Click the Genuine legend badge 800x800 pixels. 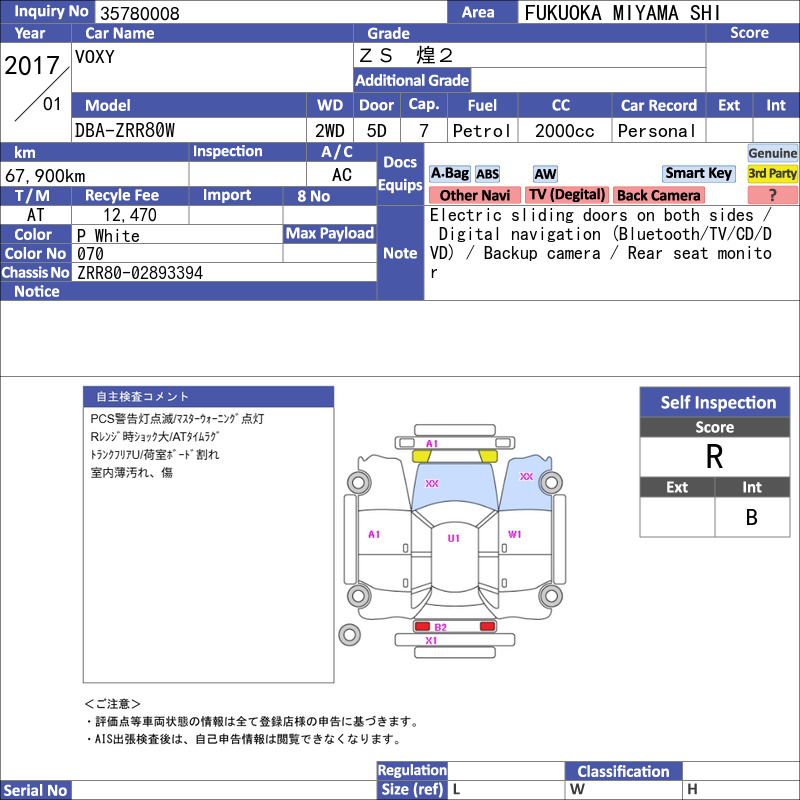click(772, 153)
